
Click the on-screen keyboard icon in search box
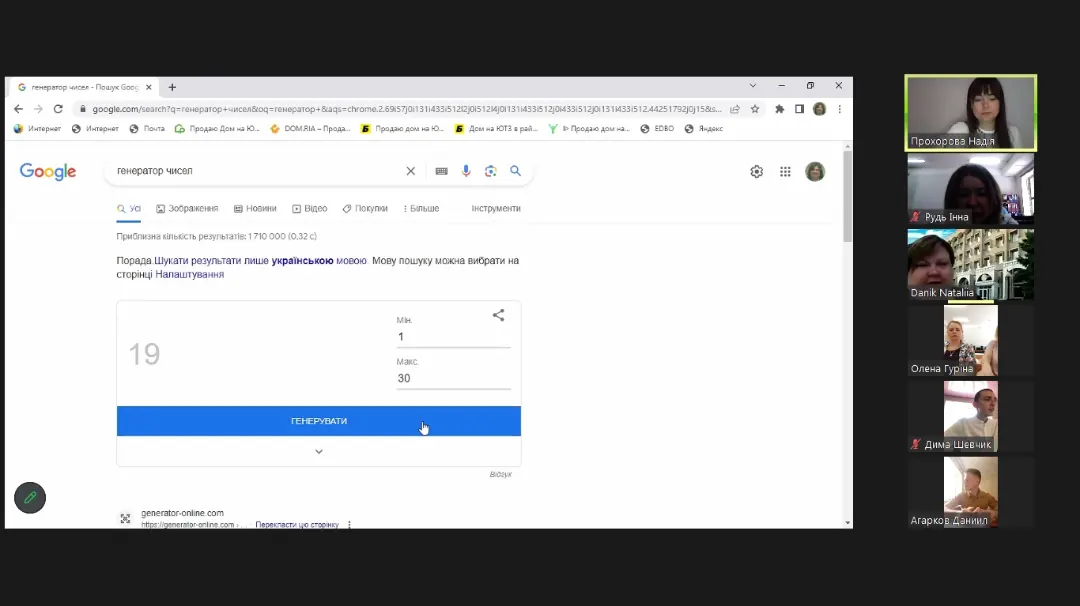coord(442,171)
